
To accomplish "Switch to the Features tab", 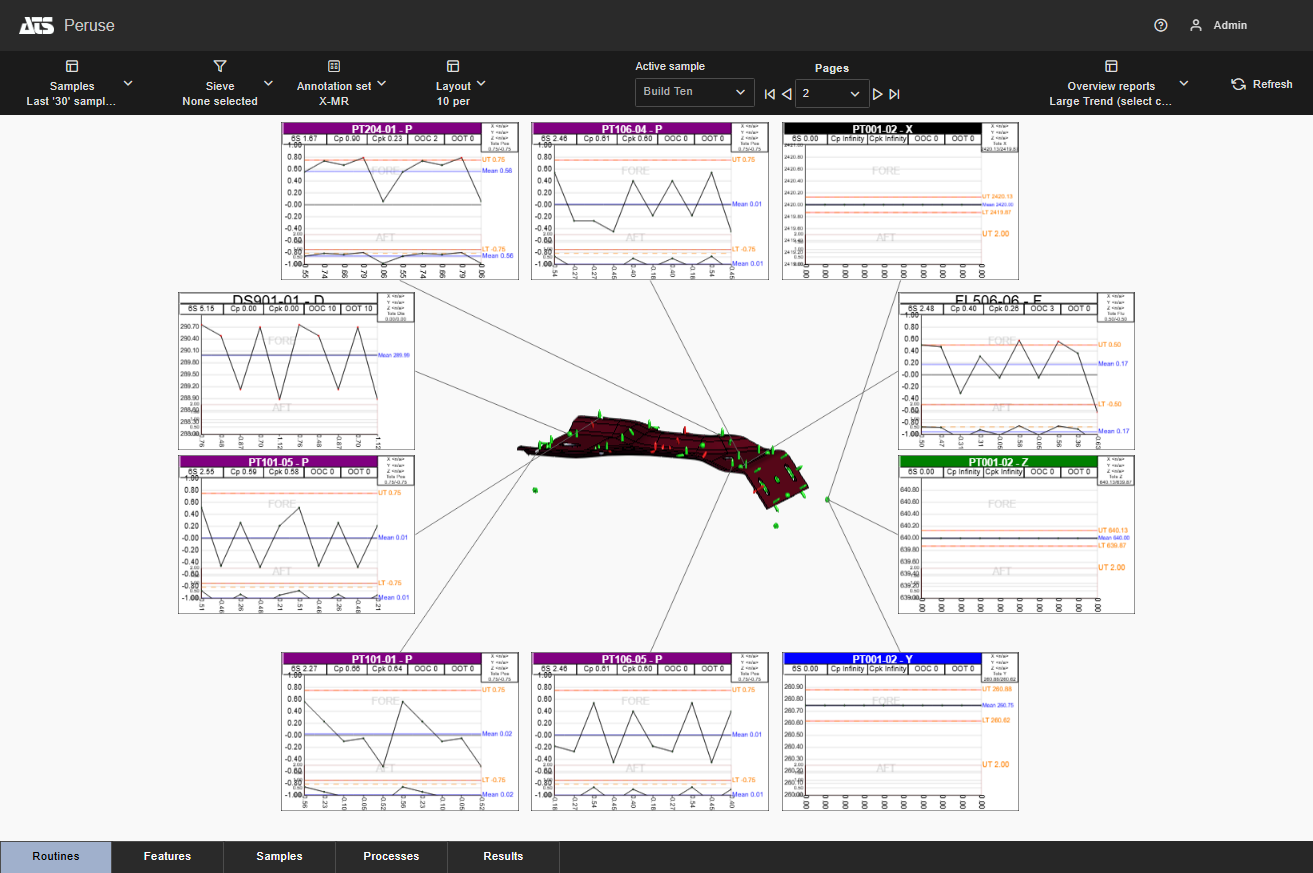I will [x=167, y=856].
